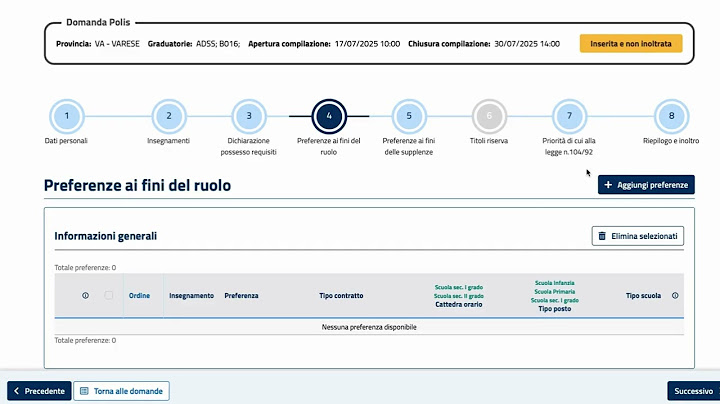Click the Informazioni generali heading
Image resolution: width=720 pixels, height=404 pixels.
(x=106, y=236)
